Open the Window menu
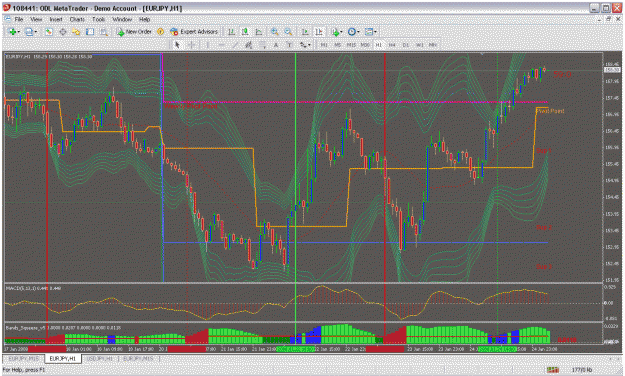 (122, 19)
